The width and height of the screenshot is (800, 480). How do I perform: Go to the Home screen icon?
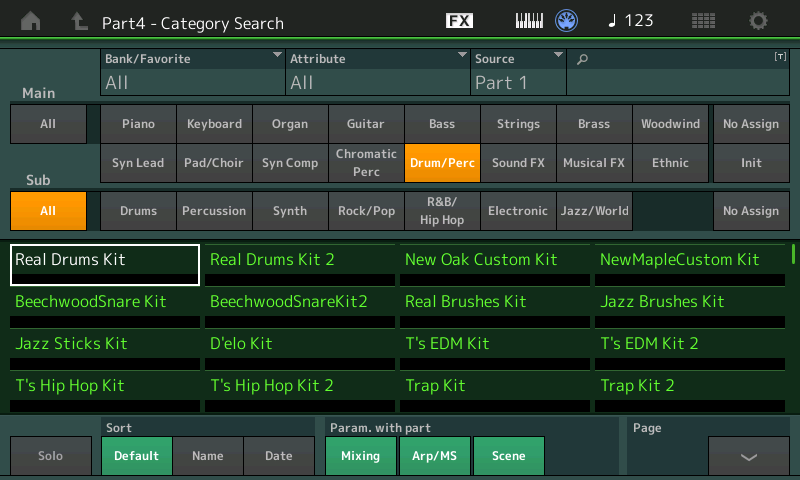pyautogui.click(x=32, y=21)
